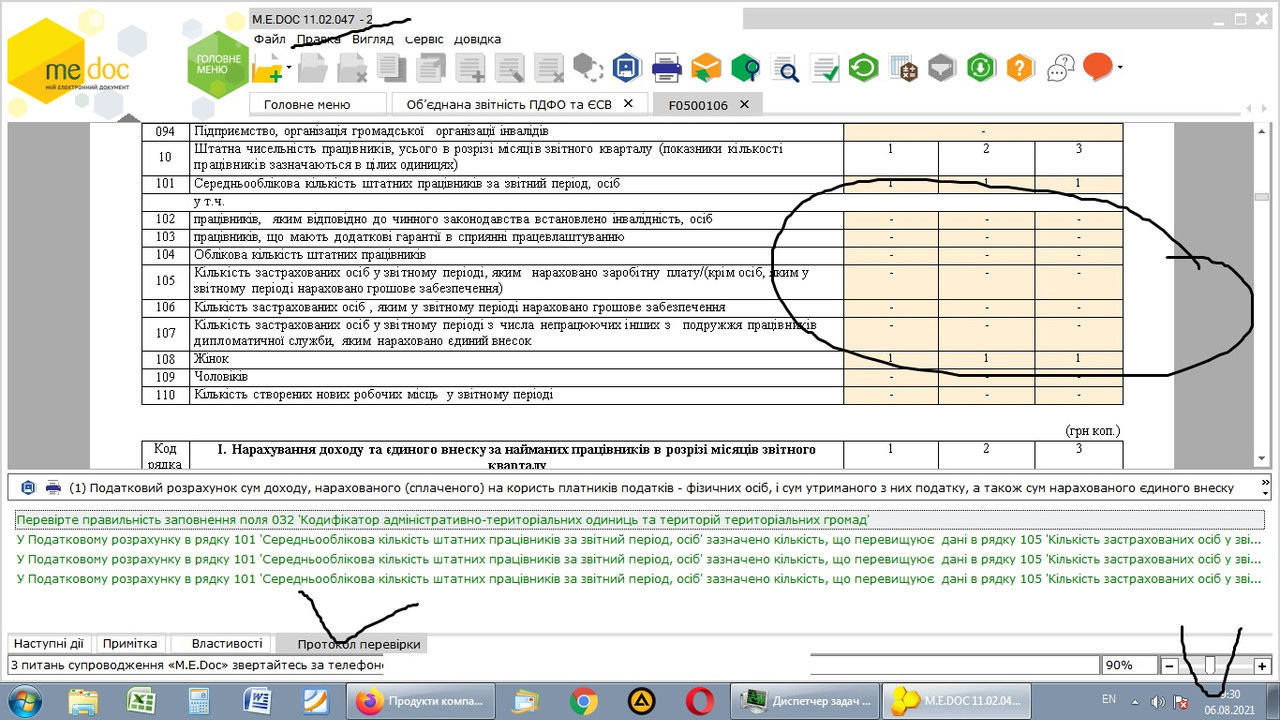
Task: Open help with orange question mark icon
Action: 1019,68
